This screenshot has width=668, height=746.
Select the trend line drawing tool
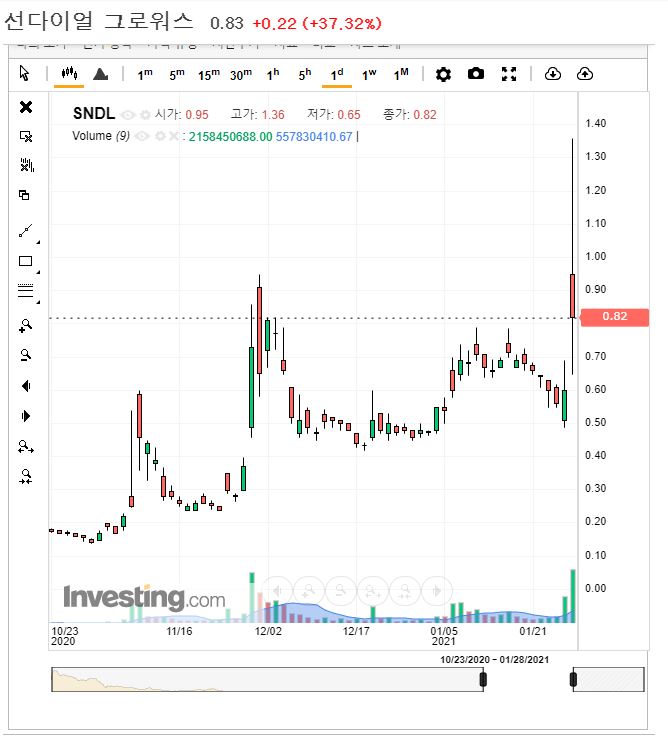click(25, 231)
